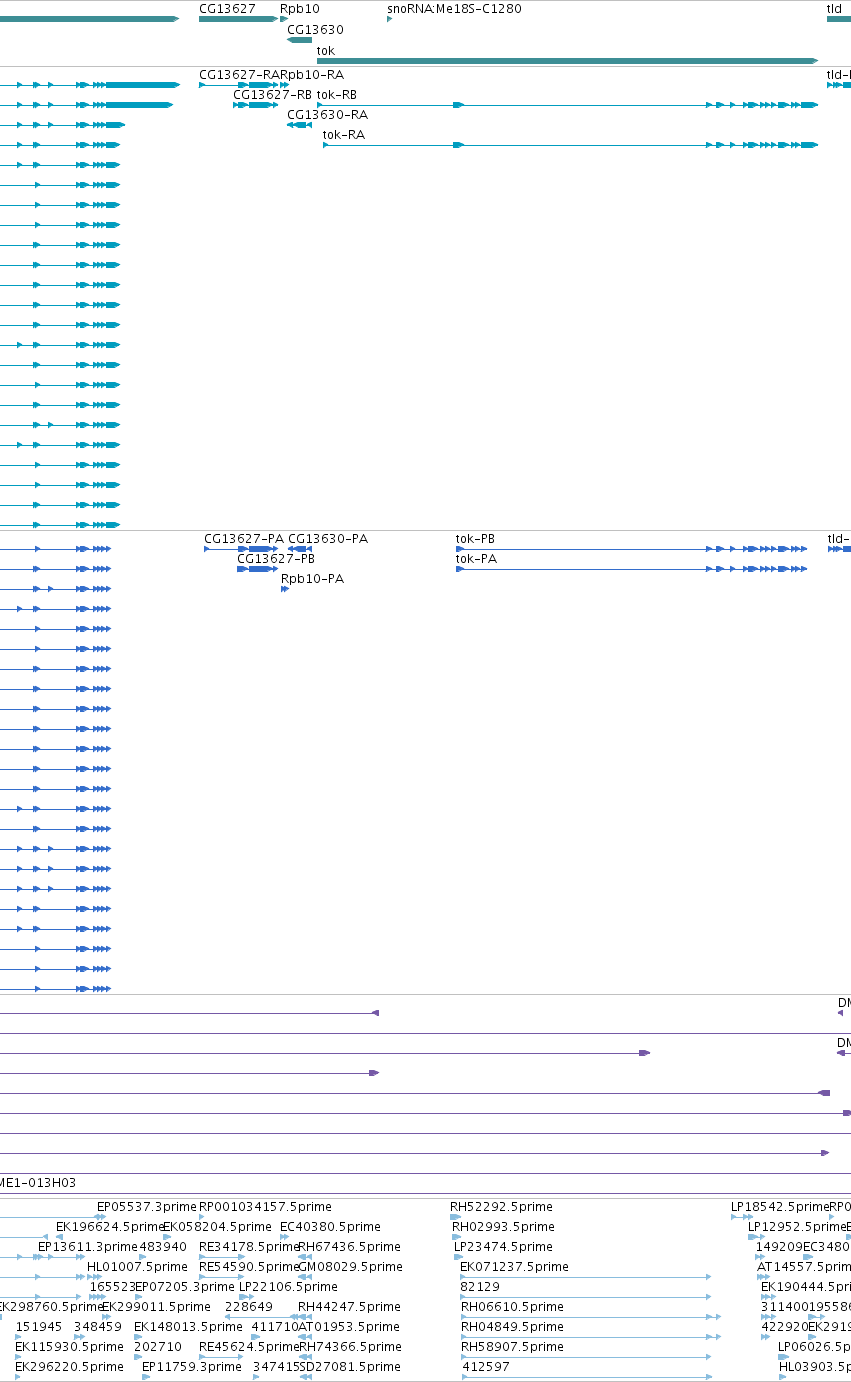
Task: Click EST RH04849.5prime
Action: click(512, 1327)
